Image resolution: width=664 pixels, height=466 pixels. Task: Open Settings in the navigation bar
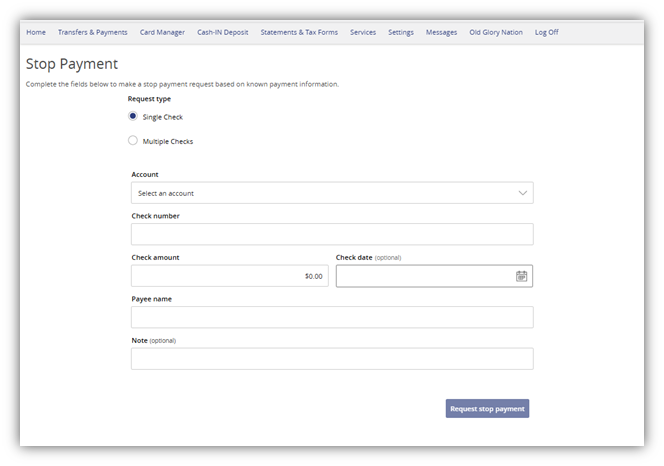tap(401, 32)
